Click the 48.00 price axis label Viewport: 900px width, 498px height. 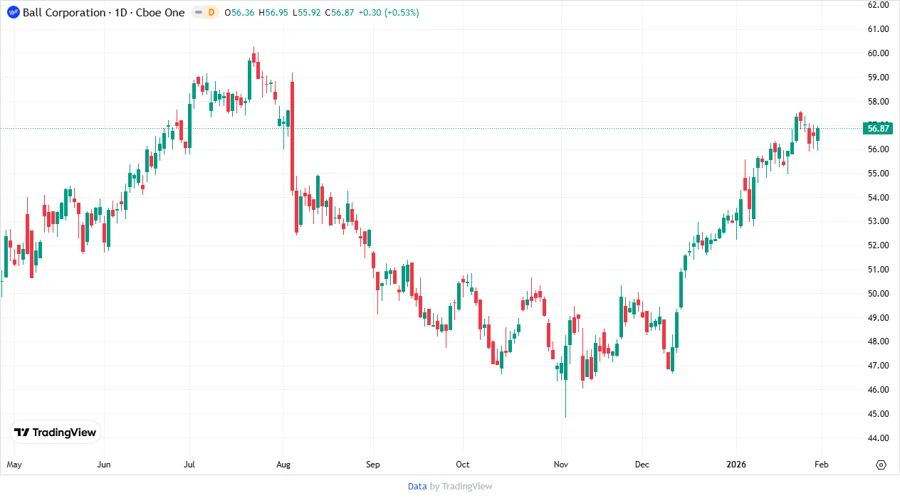coord(878,341)
